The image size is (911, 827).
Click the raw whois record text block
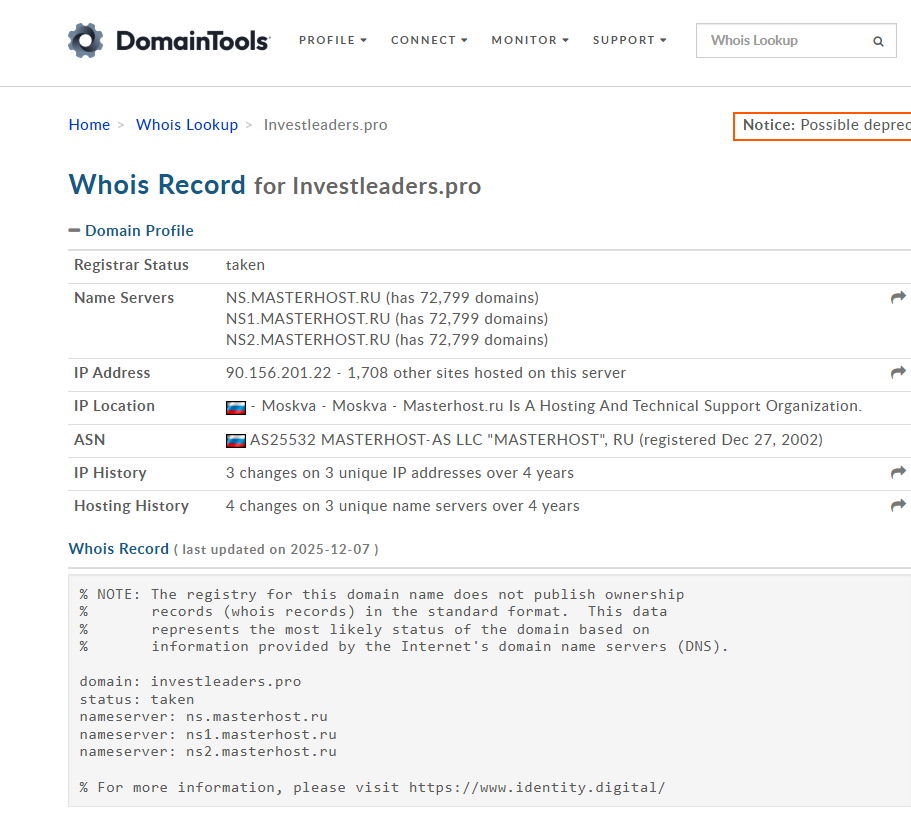click(x=400, y=690)
